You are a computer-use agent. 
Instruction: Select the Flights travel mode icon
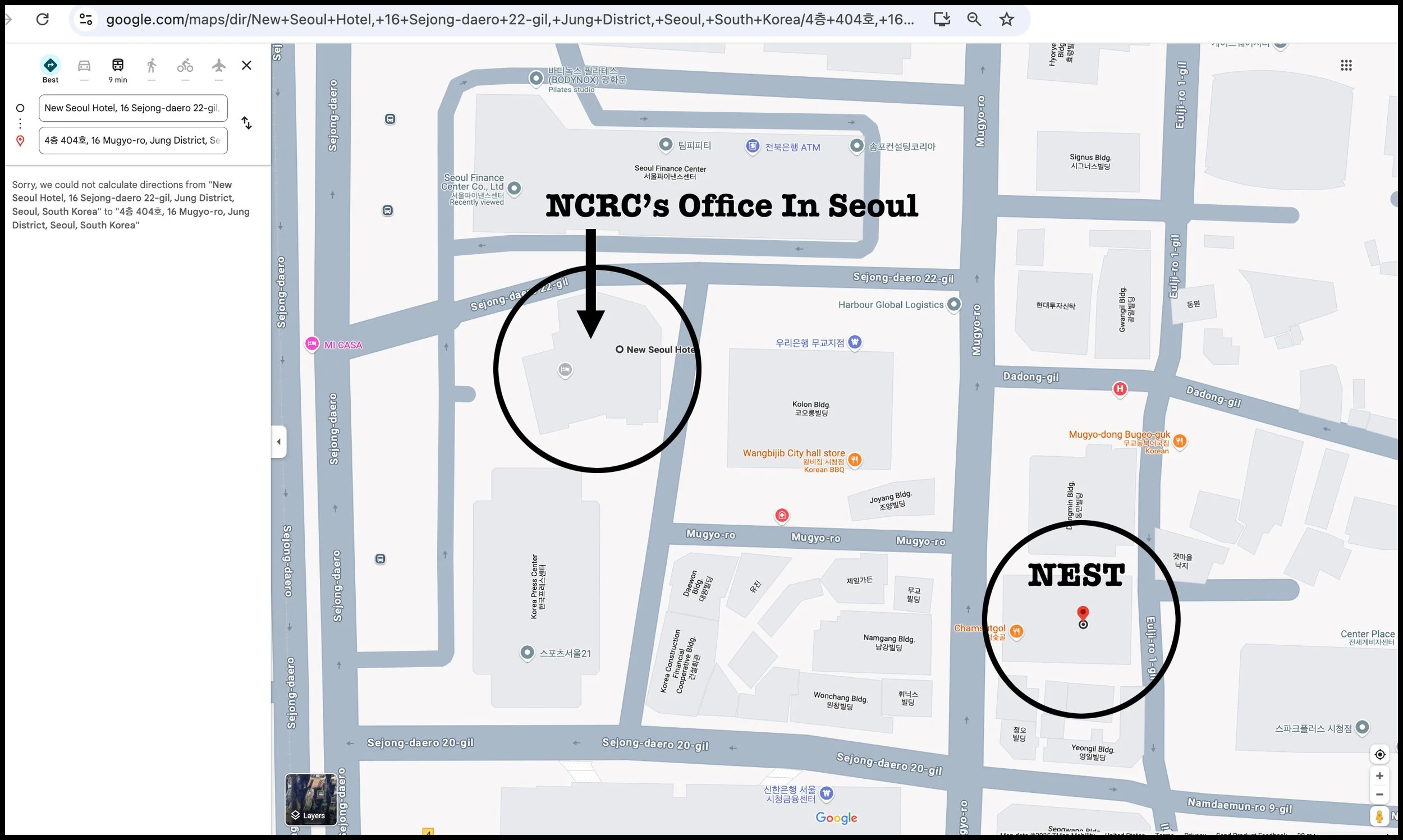tap(219, 66)
